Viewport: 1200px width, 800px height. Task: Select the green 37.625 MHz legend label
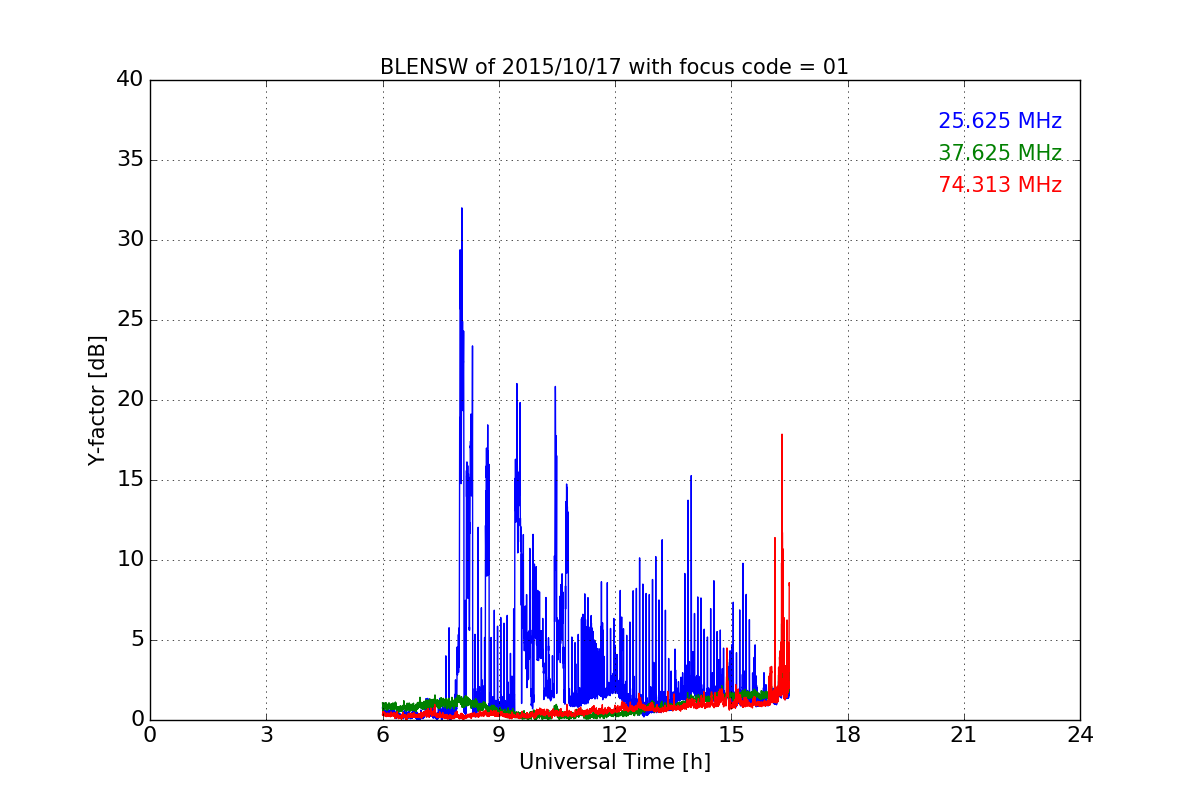(x=1000, y=153)
